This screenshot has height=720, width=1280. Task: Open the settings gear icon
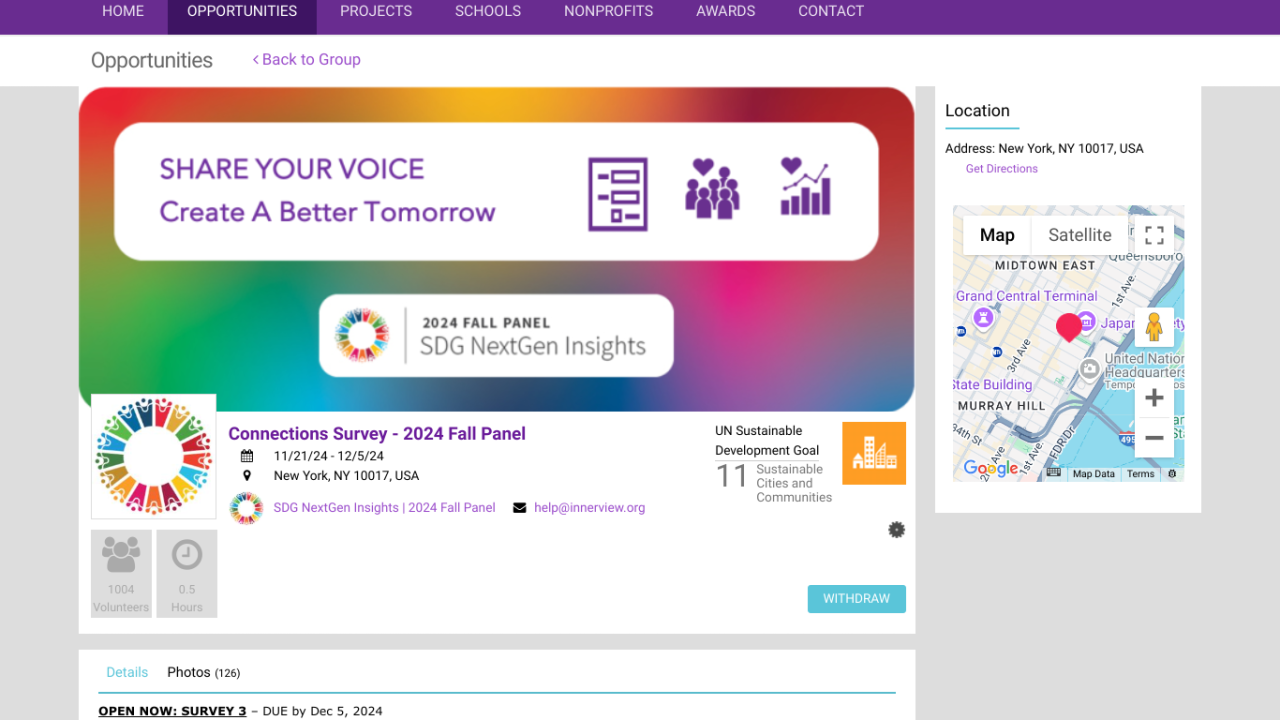pos(897,530)
